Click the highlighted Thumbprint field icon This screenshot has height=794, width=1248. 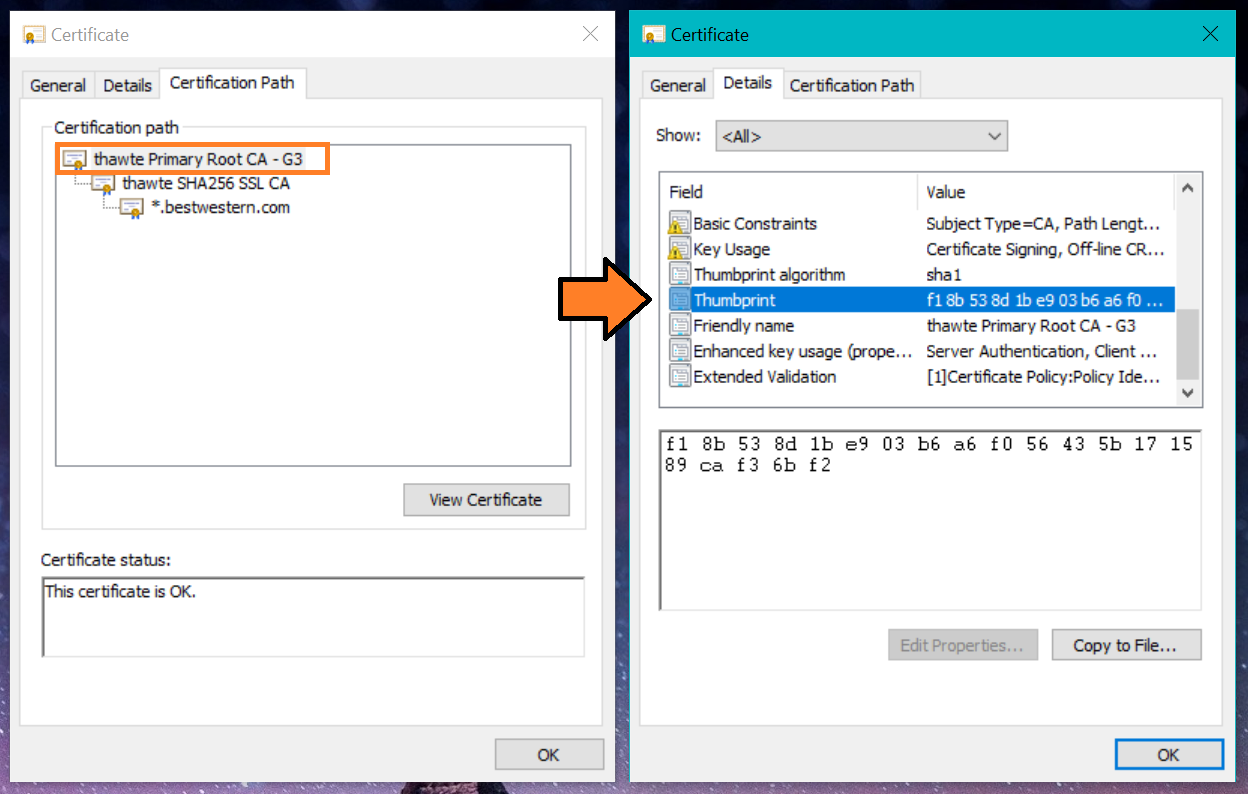coord(680,300)
